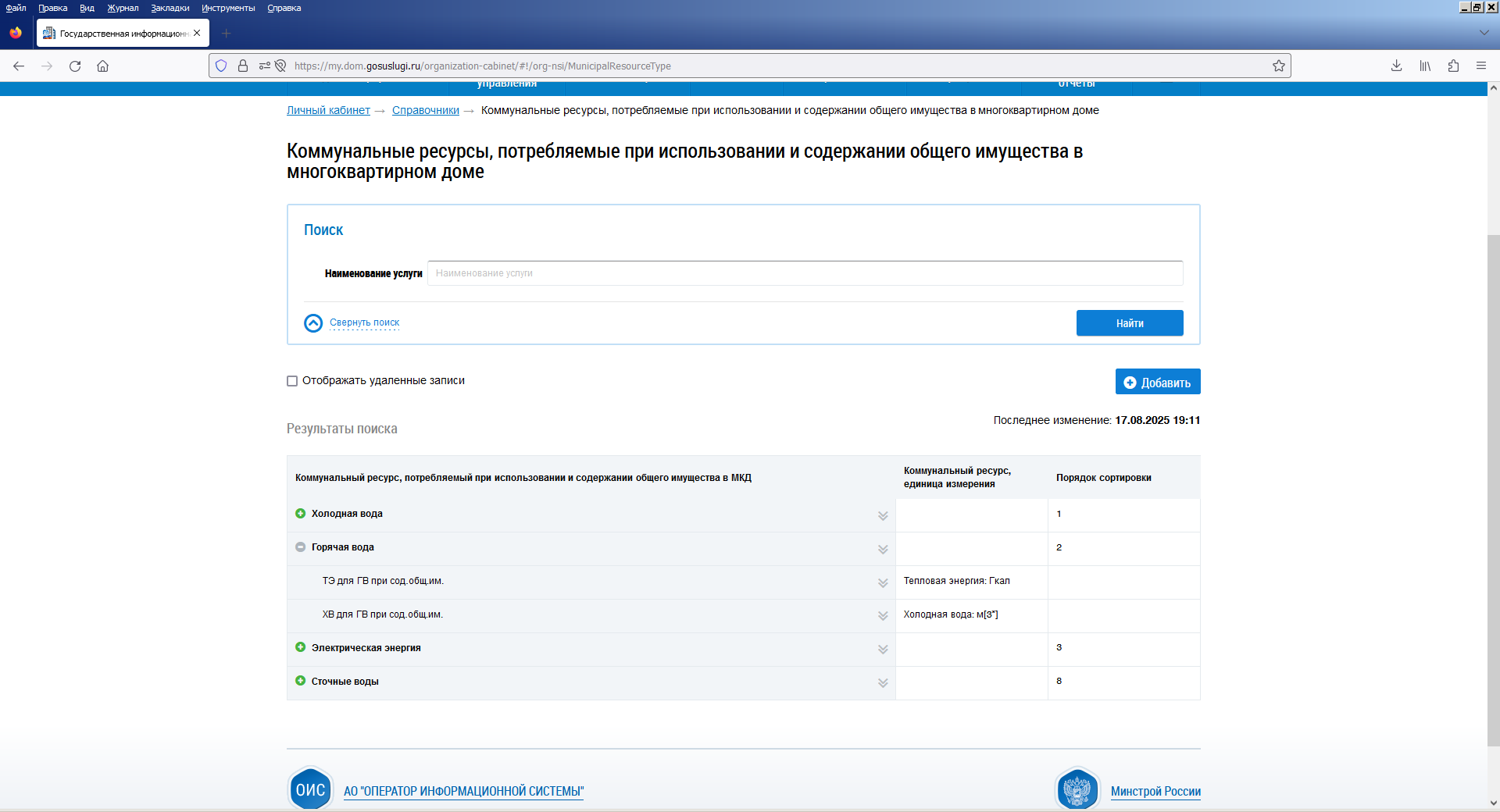Image resolution: width=1500 pixels, height=812 pixels.
Task: Enable 'Отображать удаленные записи' checkbox
Action: (292, 381)
